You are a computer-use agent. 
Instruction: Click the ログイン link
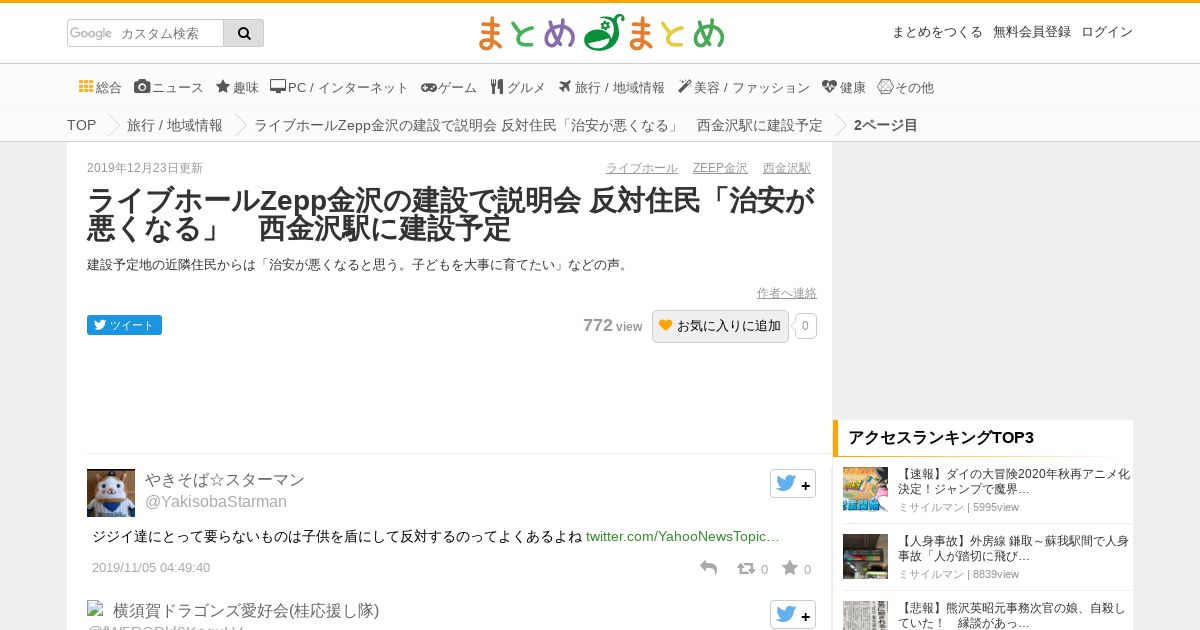point(1107,32)
